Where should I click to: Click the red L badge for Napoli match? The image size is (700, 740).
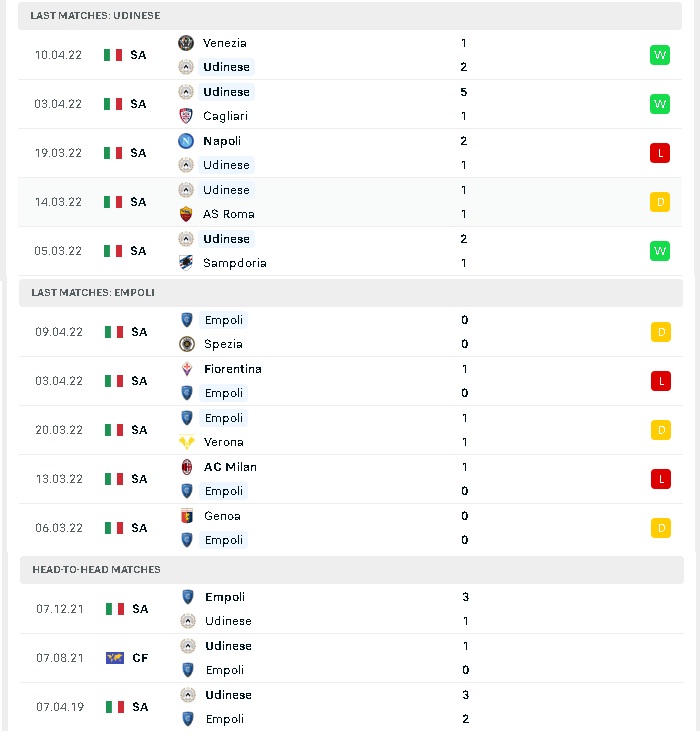point(660,153)
